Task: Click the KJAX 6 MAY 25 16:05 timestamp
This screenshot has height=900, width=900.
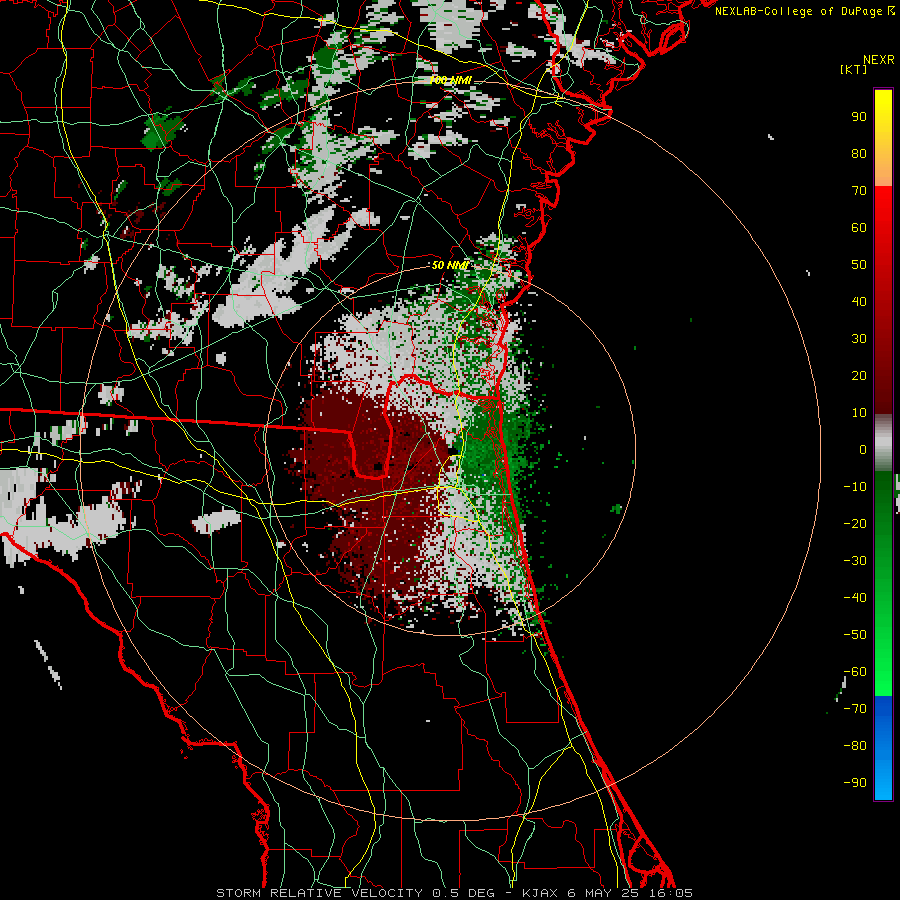Action: 607,893
